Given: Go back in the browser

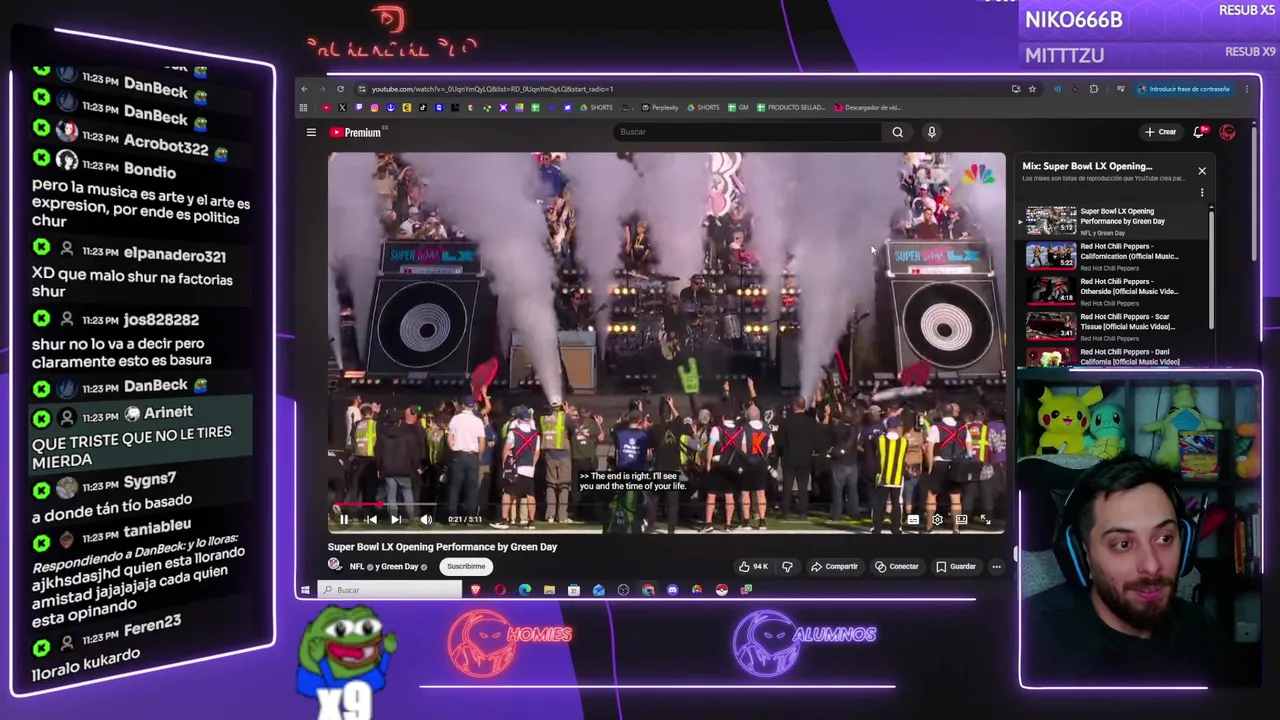Looking at the screenshot, I should (304, 89).
